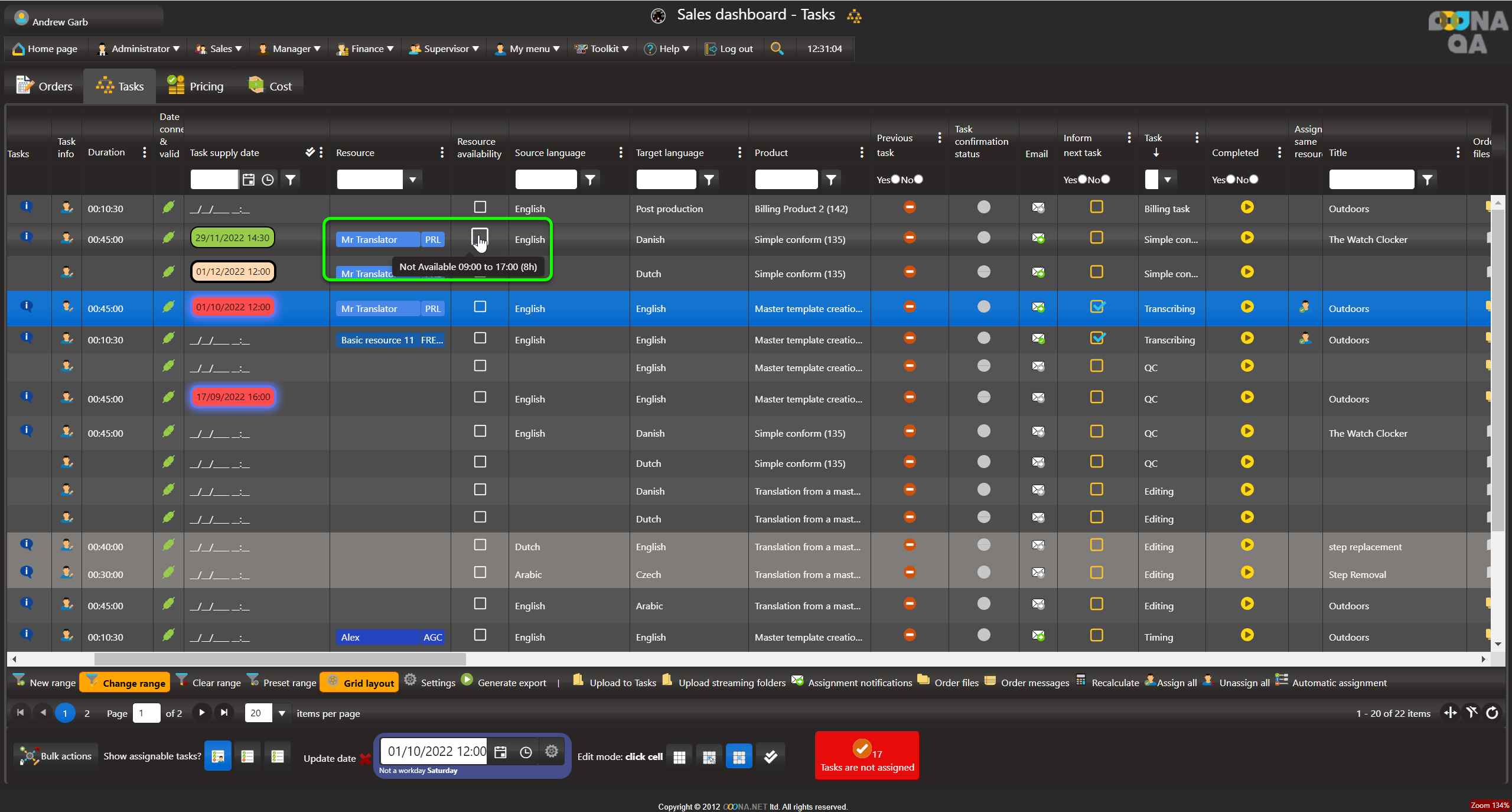The height and width of the screenshot is (812, 1512).
Task: Switch to the Pricing tab
Action: pyautogui.click(x=195, y=86)
